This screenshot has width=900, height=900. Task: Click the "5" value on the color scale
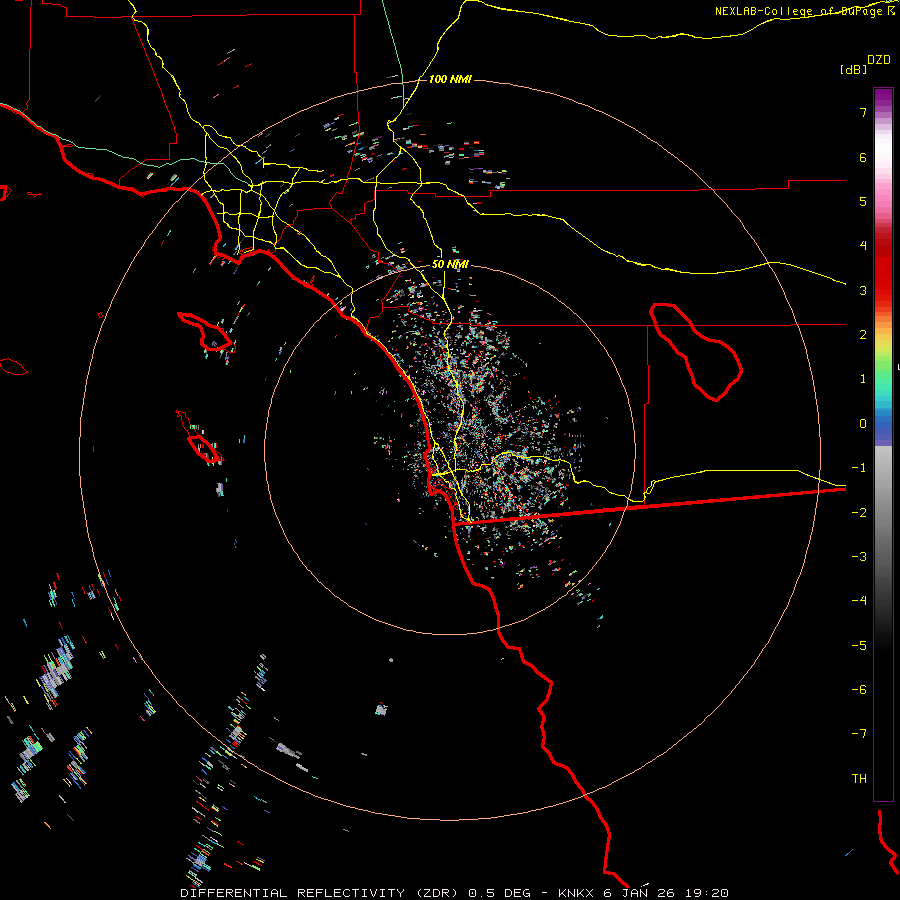coord(863,201)
